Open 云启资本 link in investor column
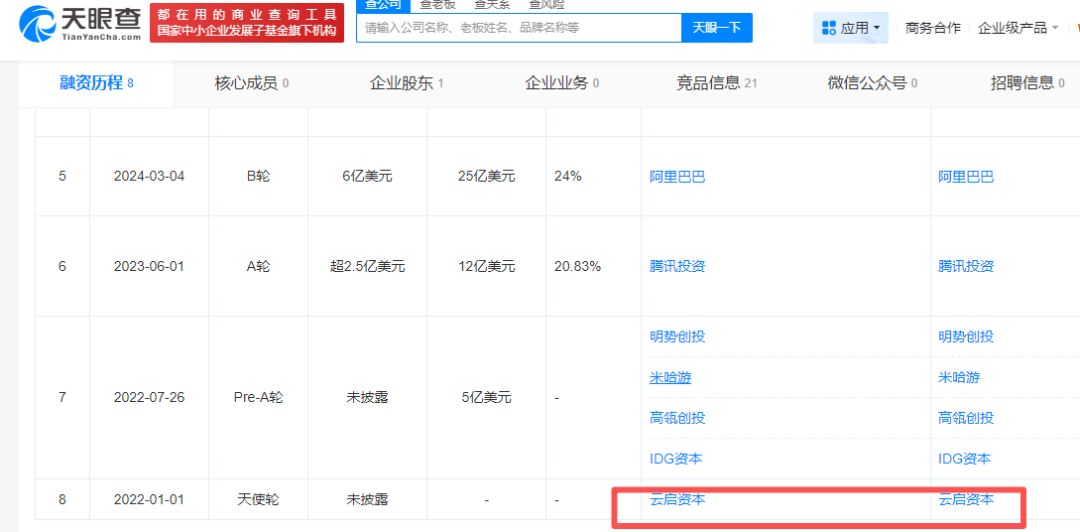The width and height of the screenshot is (1080, 532). coord(677,500)
